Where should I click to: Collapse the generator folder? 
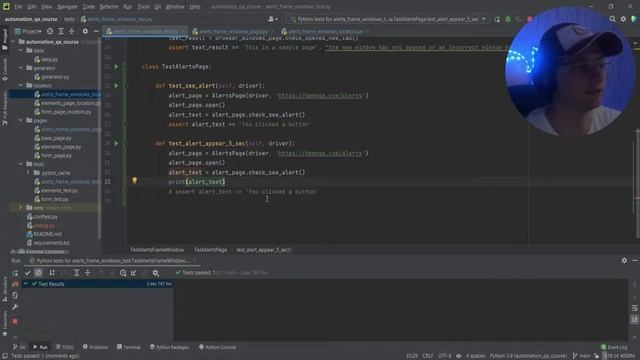pos(21,68)
